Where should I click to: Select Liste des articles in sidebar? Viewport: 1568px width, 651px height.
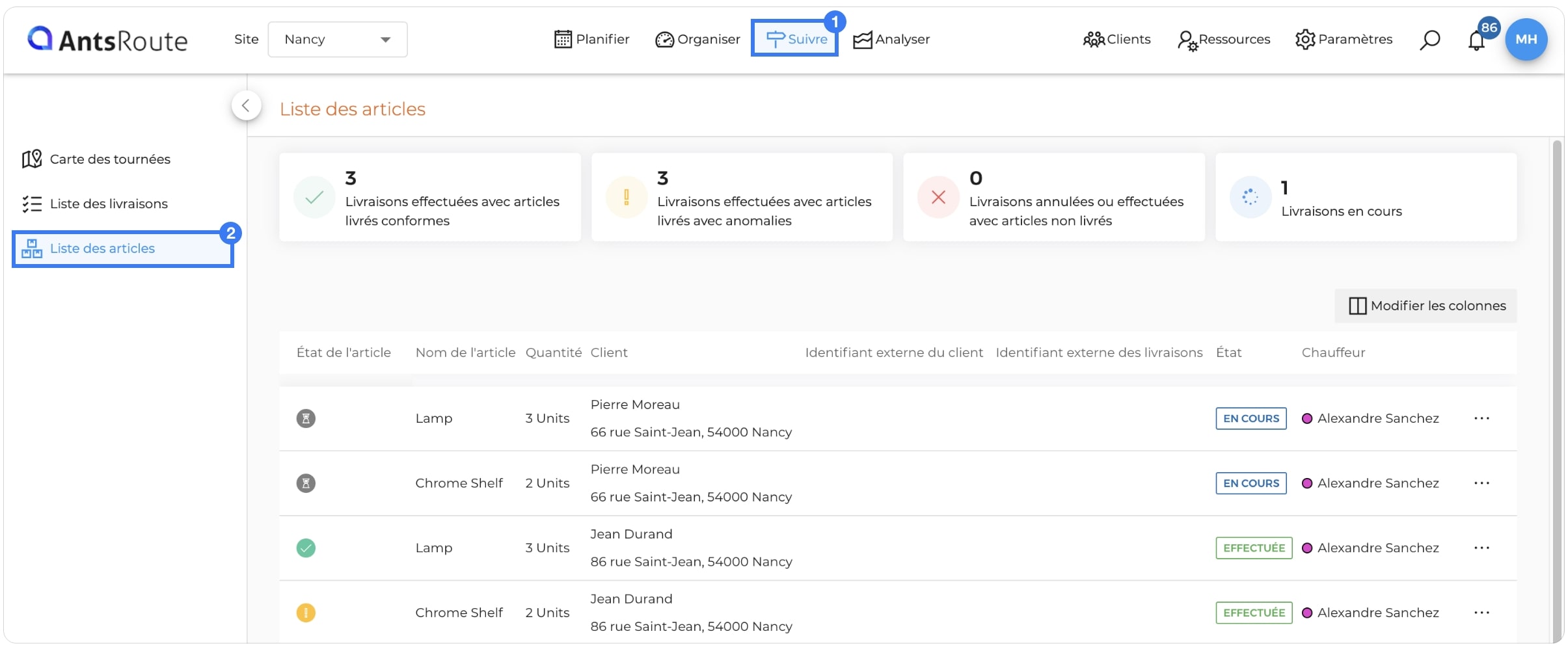[x=123, y=248]
